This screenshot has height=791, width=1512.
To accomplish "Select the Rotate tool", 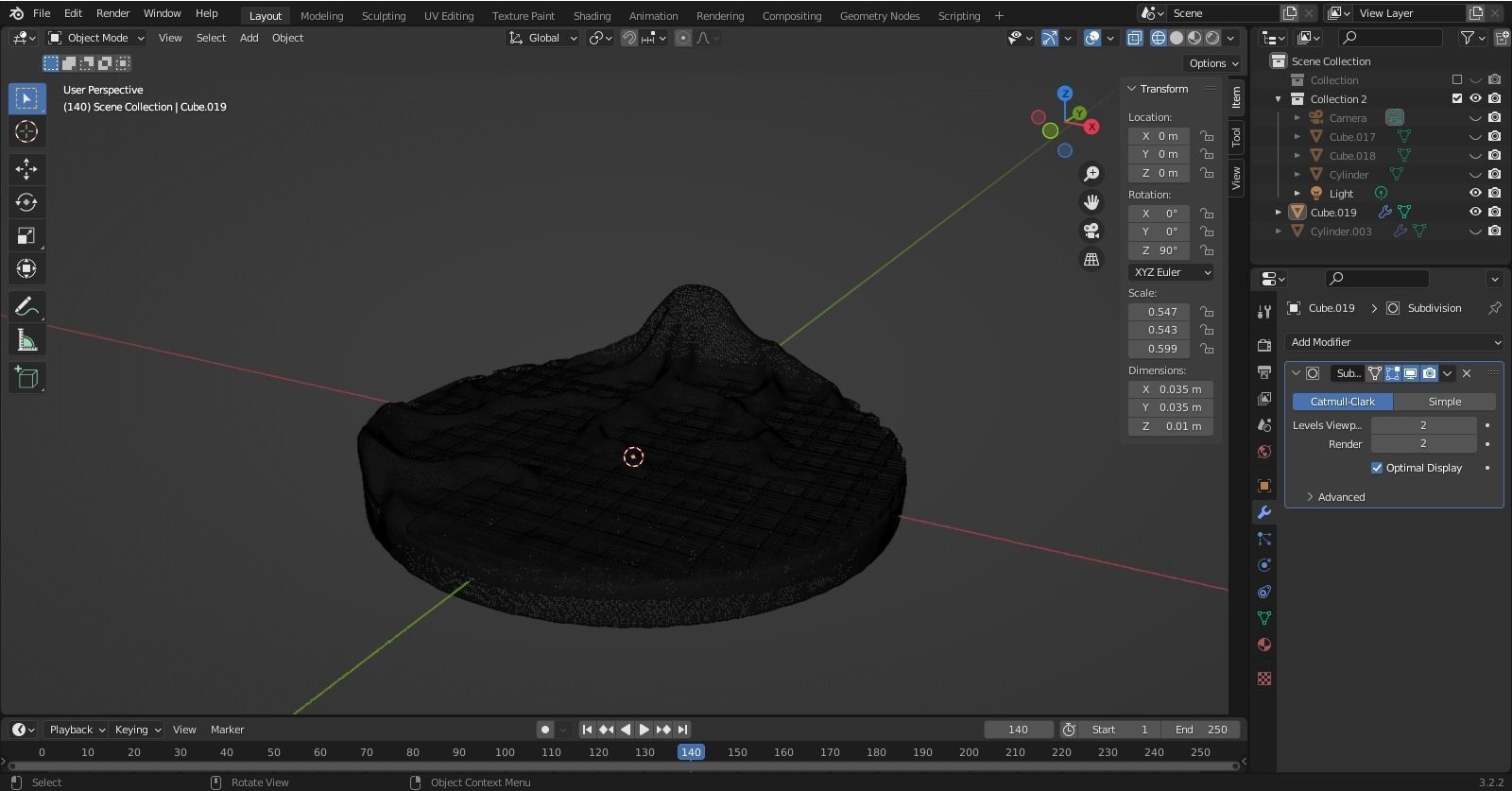I will tap(26, 202).
